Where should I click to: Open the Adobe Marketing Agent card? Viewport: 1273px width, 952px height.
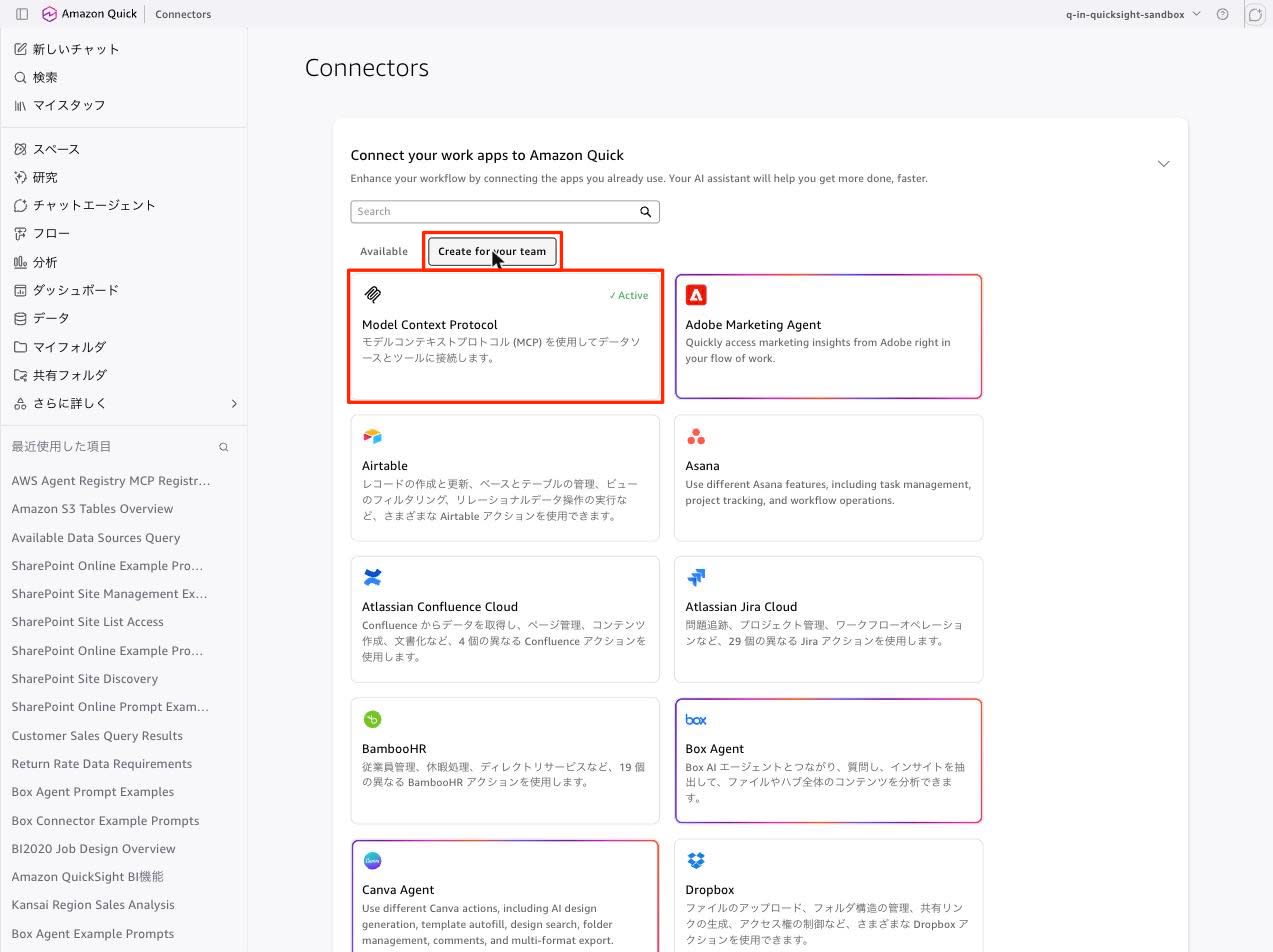pos(829,336)
